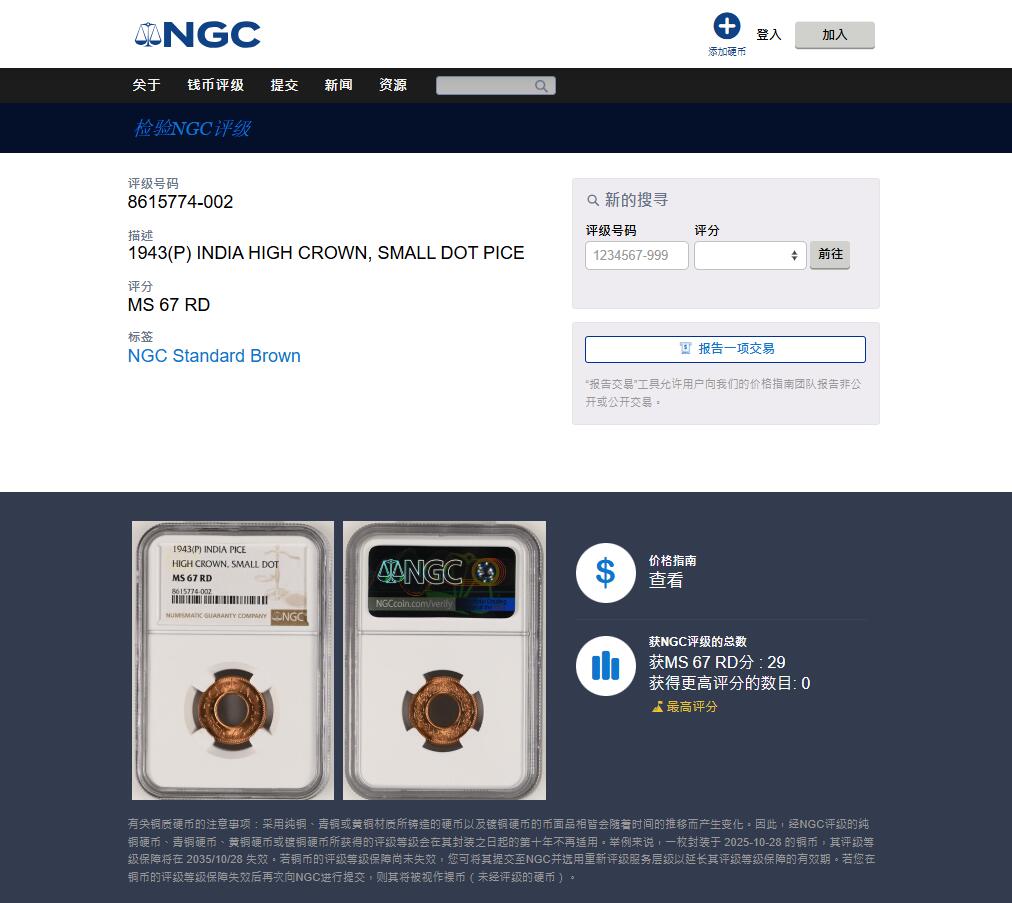1012x903 pixels.
Task: Click the 加入 join button
Action: point(835,35)
